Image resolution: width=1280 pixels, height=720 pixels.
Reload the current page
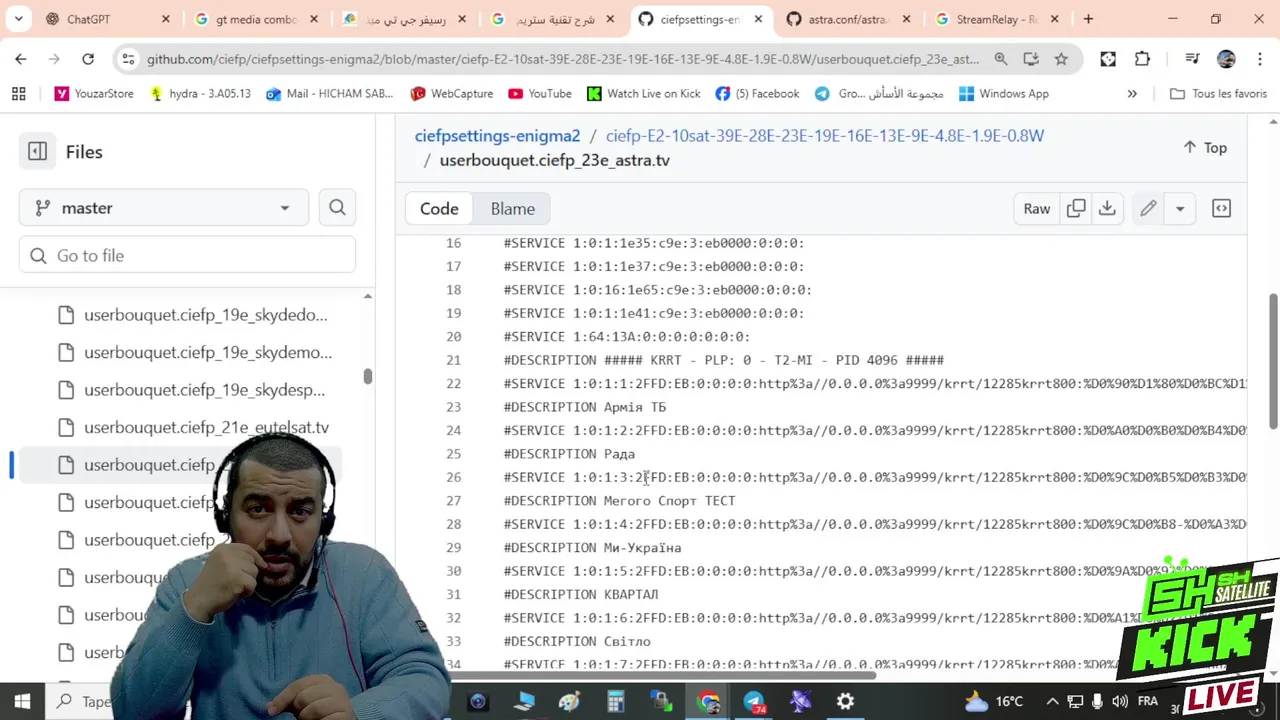tap(88, 59)
